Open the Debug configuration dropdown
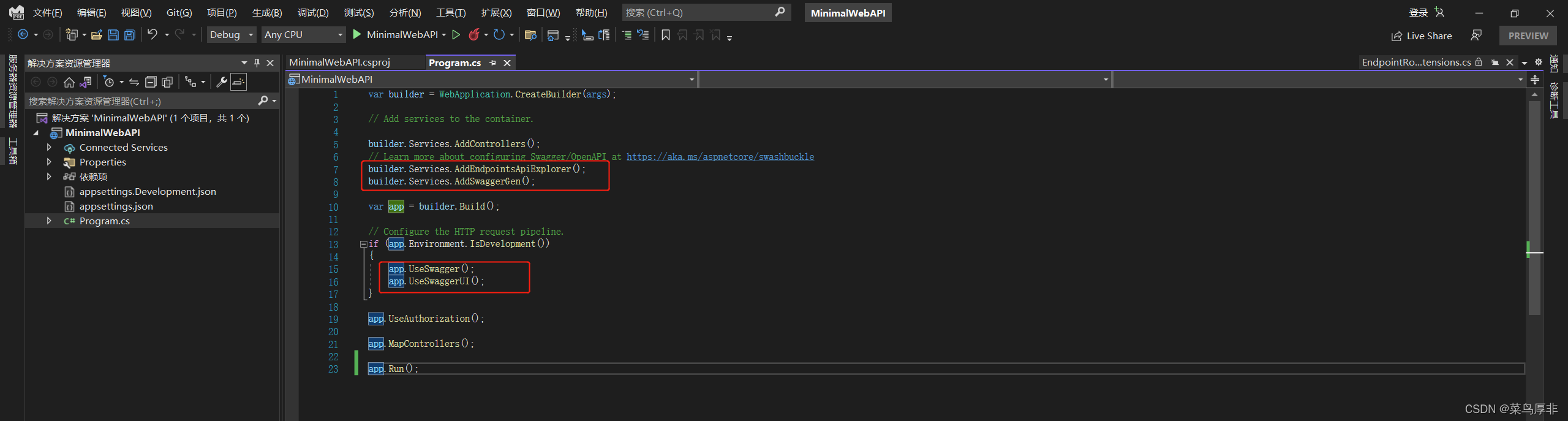This screenshot has height=421, width=1568. point(231,35)
